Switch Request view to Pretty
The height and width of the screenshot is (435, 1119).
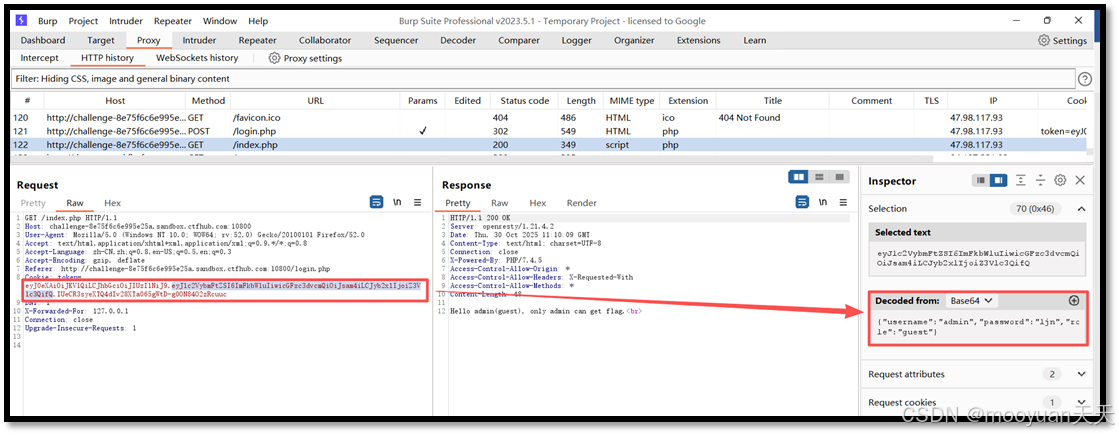pos(33,203)
